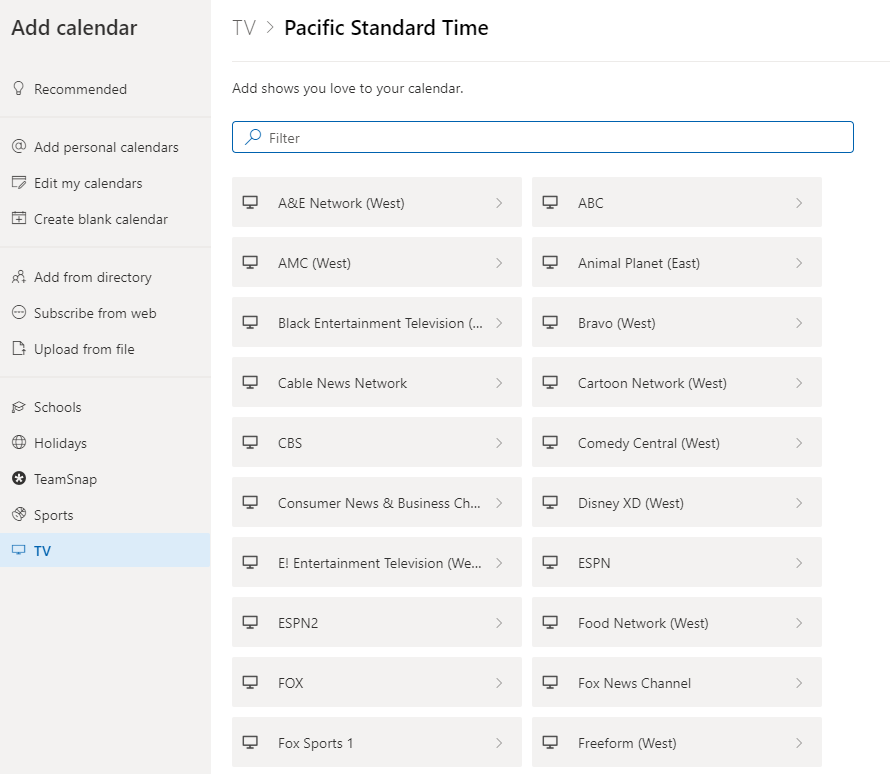Click the globe icon next to Holidays
Viewport: 890px width, 774px height.
tap(18, 443)
